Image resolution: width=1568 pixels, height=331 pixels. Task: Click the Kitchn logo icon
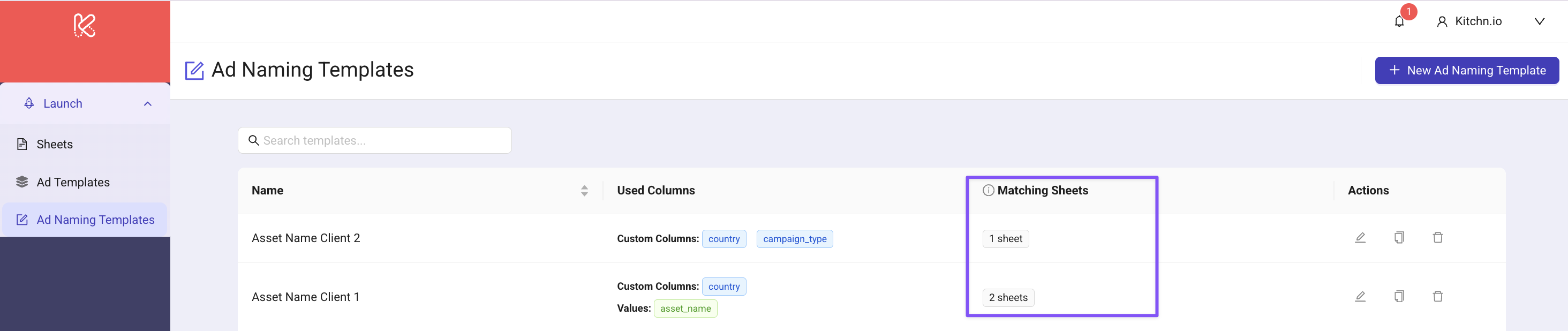(85, 26)
